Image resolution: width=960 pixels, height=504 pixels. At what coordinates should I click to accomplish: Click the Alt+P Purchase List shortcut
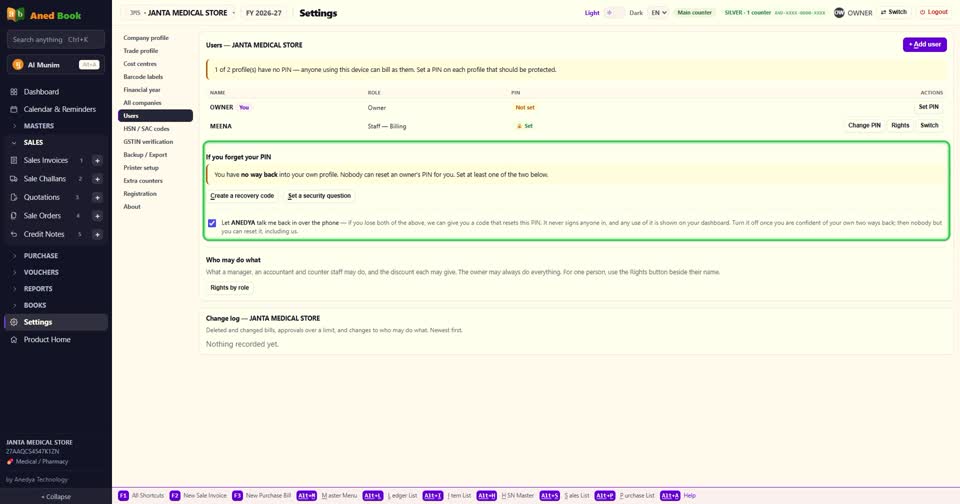point(624,495)
